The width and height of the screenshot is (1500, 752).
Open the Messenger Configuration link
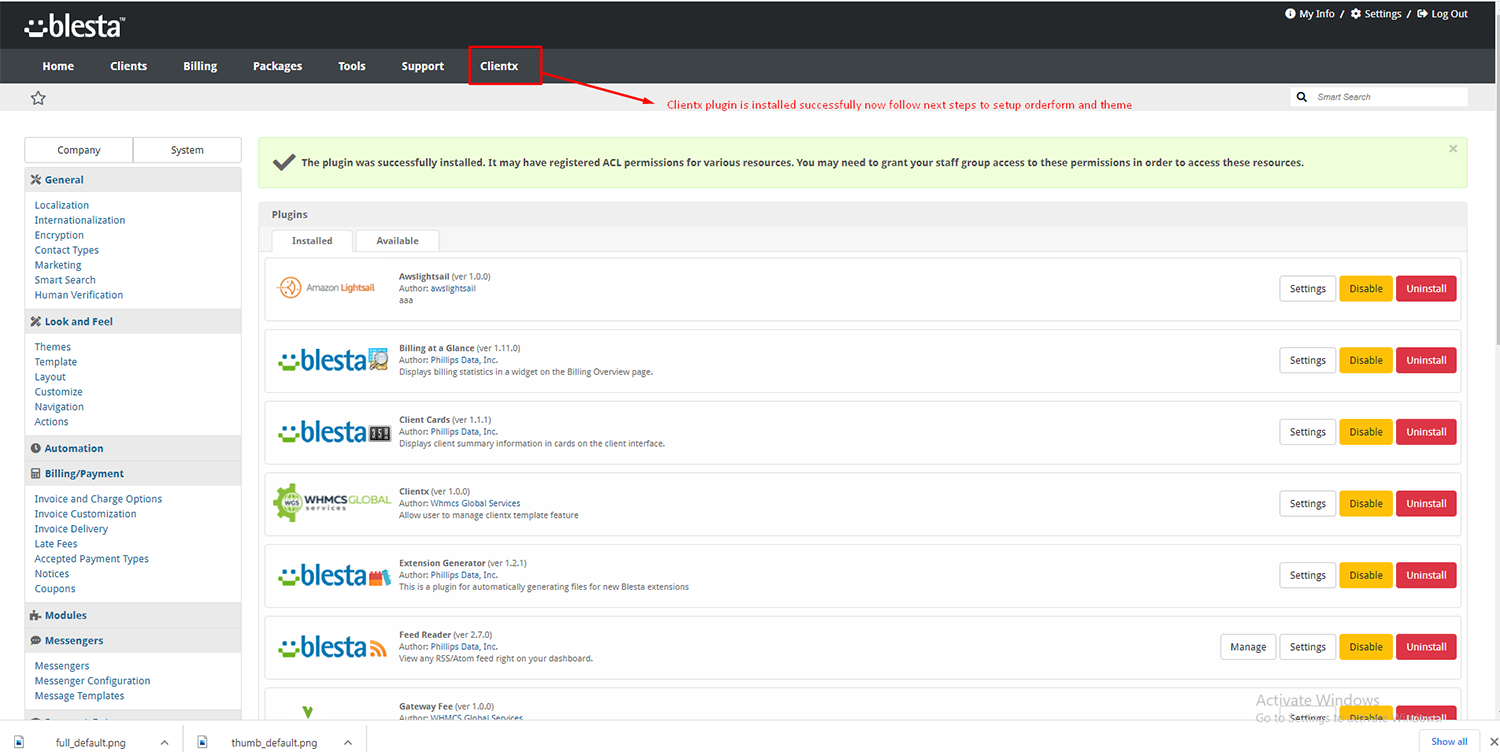(92, 681)
